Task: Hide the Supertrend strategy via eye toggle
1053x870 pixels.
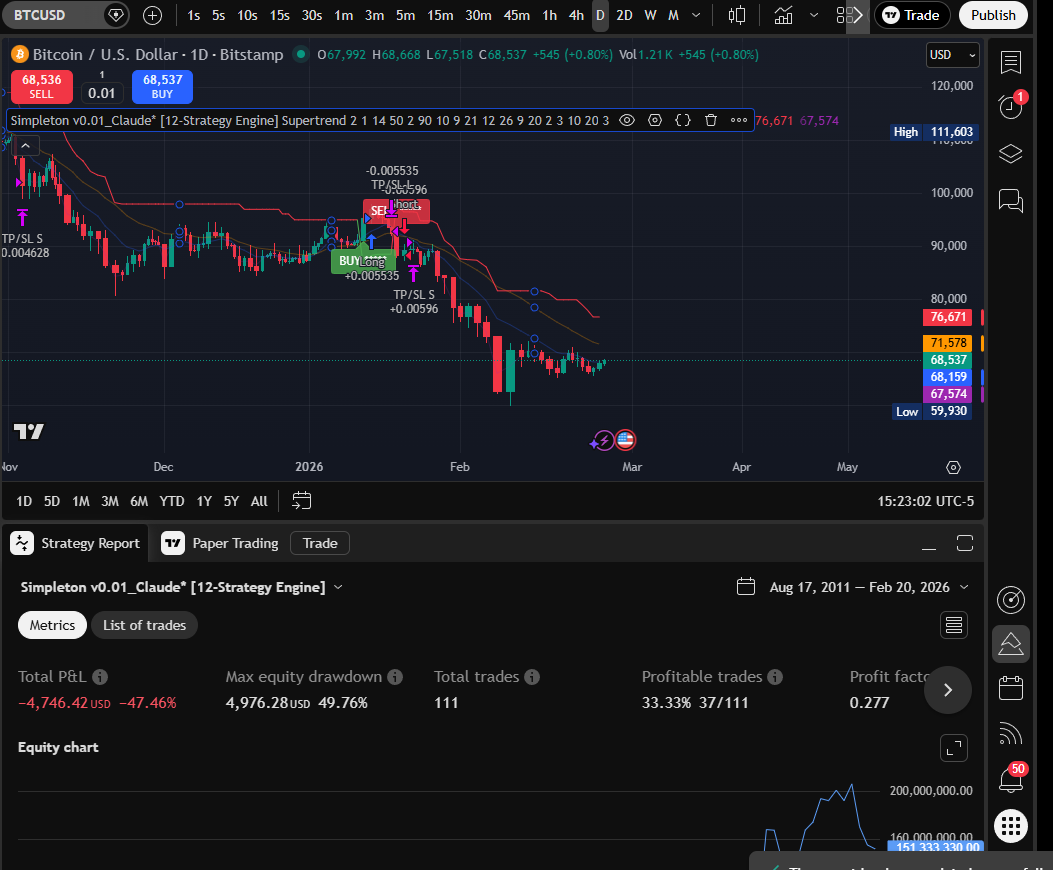Action: 627,120
